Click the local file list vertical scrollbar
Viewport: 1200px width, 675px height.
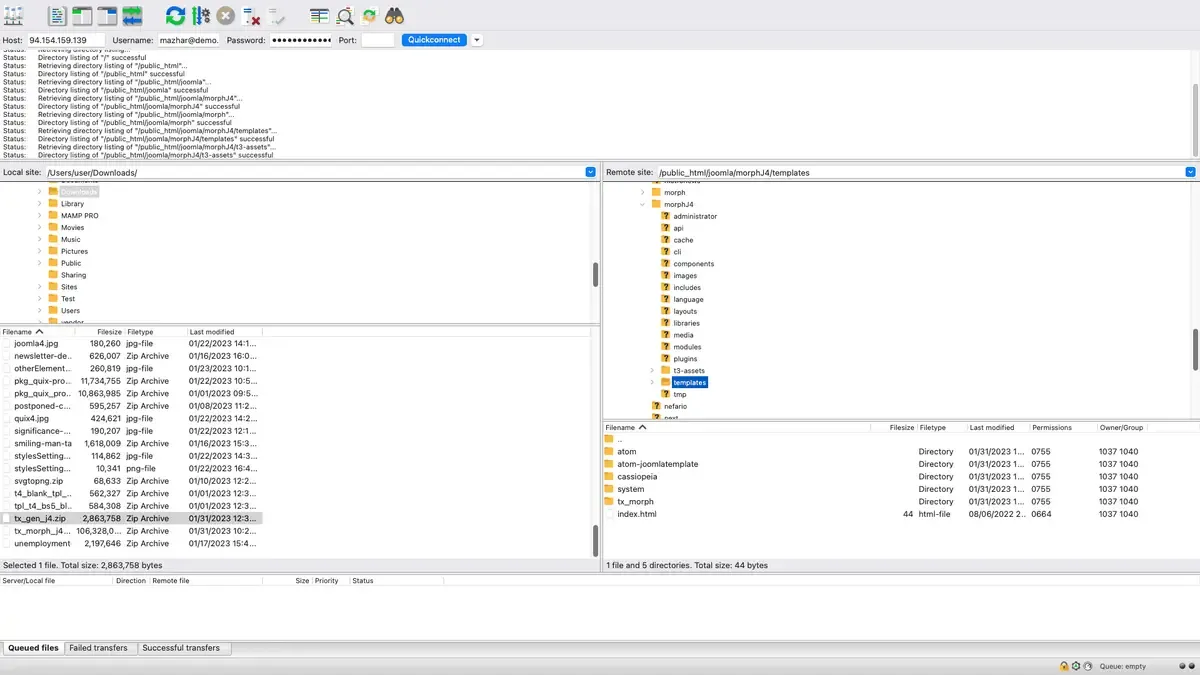pos(596,541)
